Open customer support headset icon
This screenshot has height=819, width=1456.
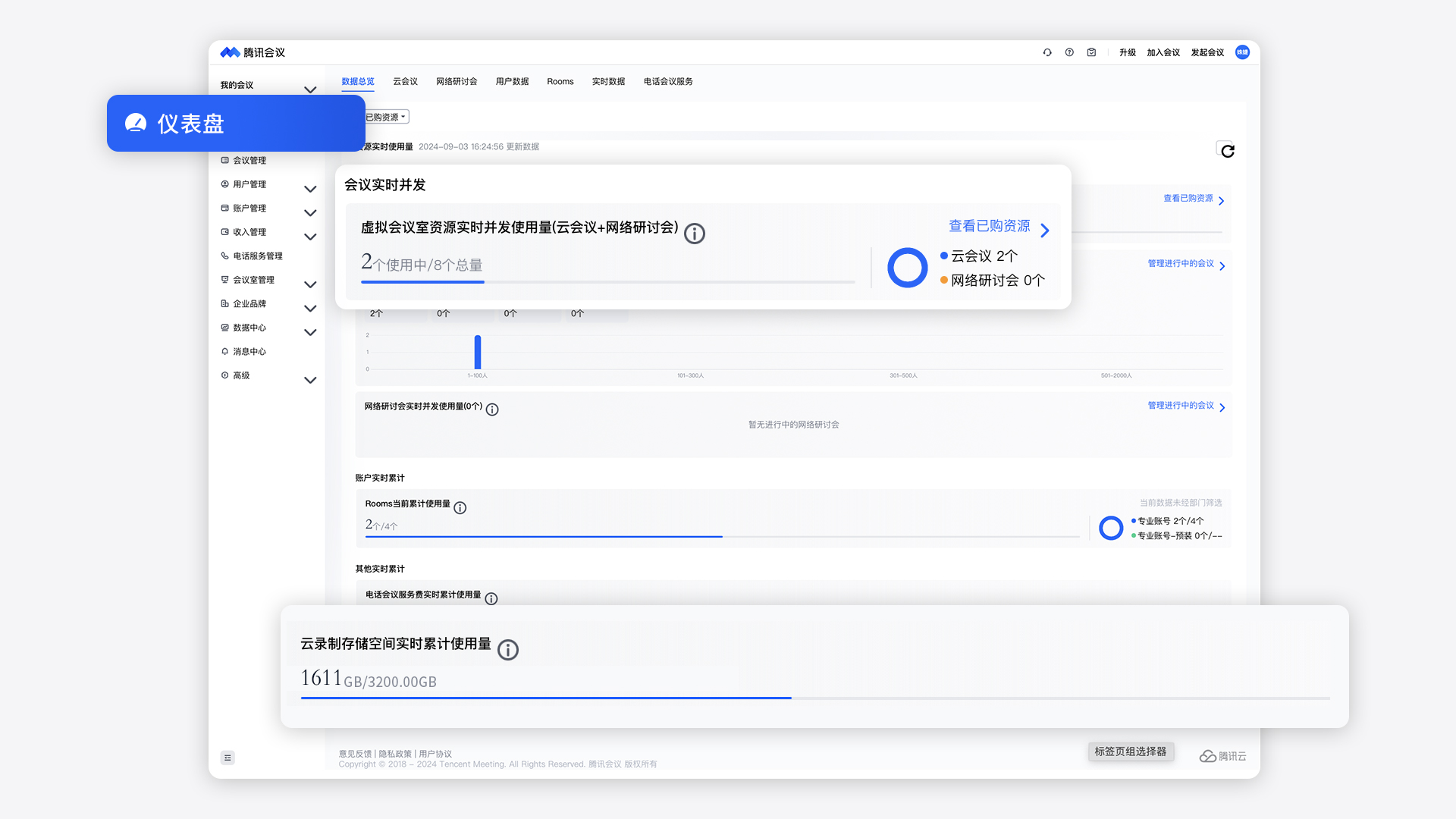[1047, 52]
